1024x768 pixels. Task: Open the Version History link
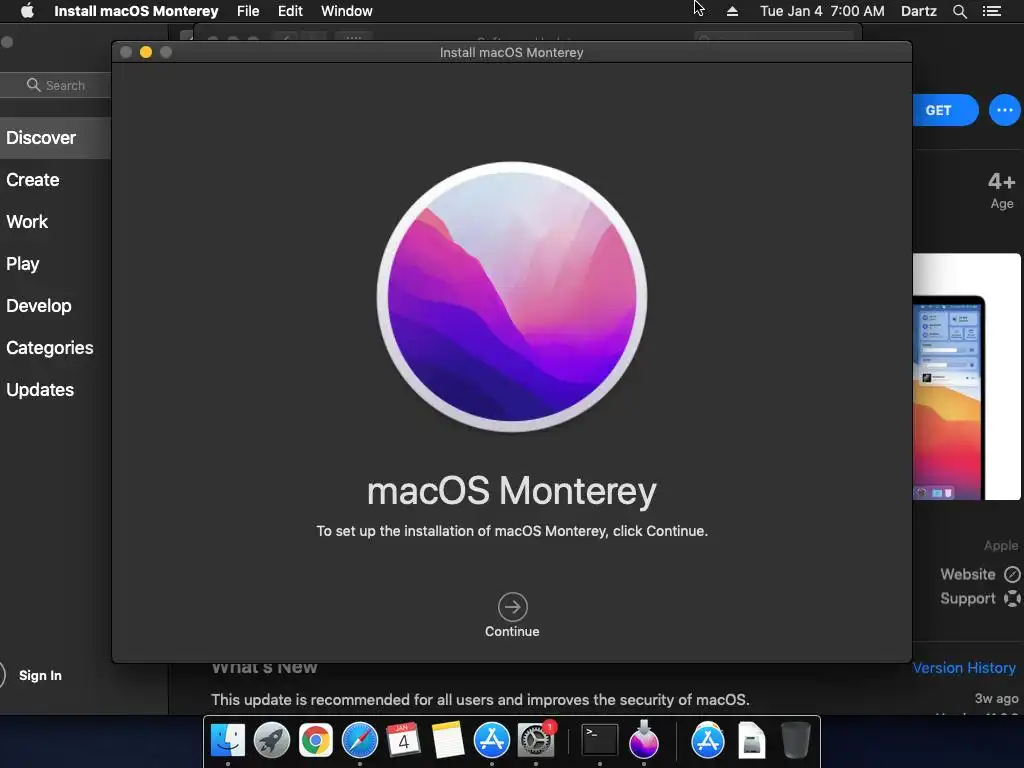tap(964, 667)
